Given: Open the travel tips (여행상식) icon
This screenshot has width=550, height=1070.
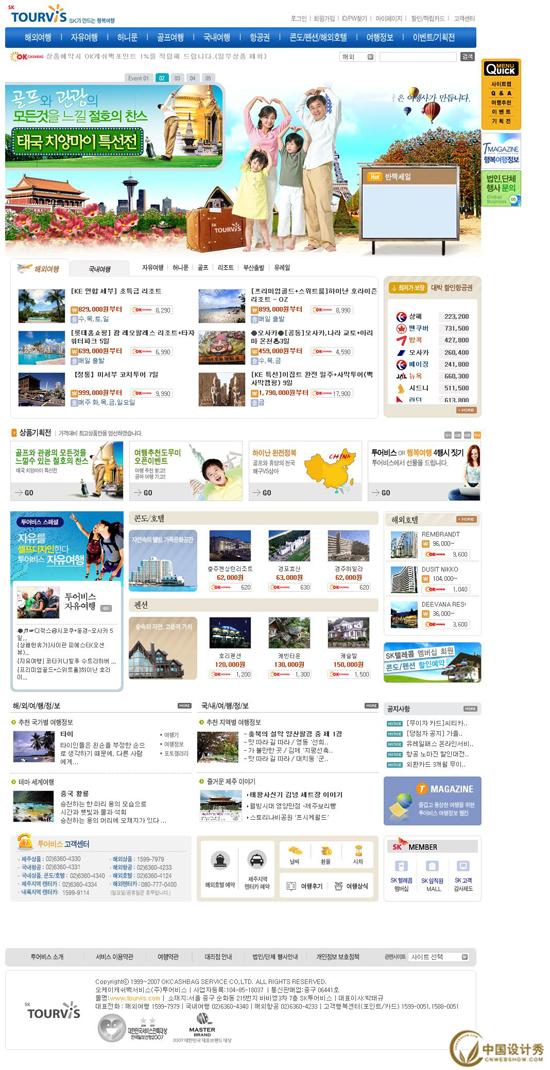Looking at the screenshot, I should (x=338, y=886).
